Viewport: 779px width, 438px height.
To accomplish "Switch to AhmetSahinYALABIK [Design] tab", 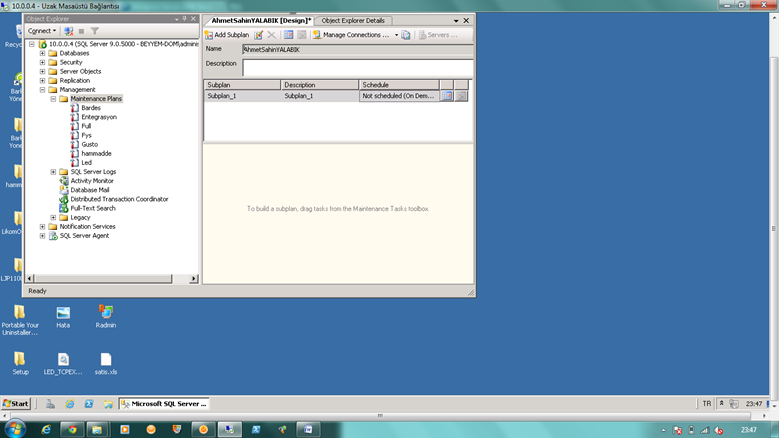I will click(260, 20).
